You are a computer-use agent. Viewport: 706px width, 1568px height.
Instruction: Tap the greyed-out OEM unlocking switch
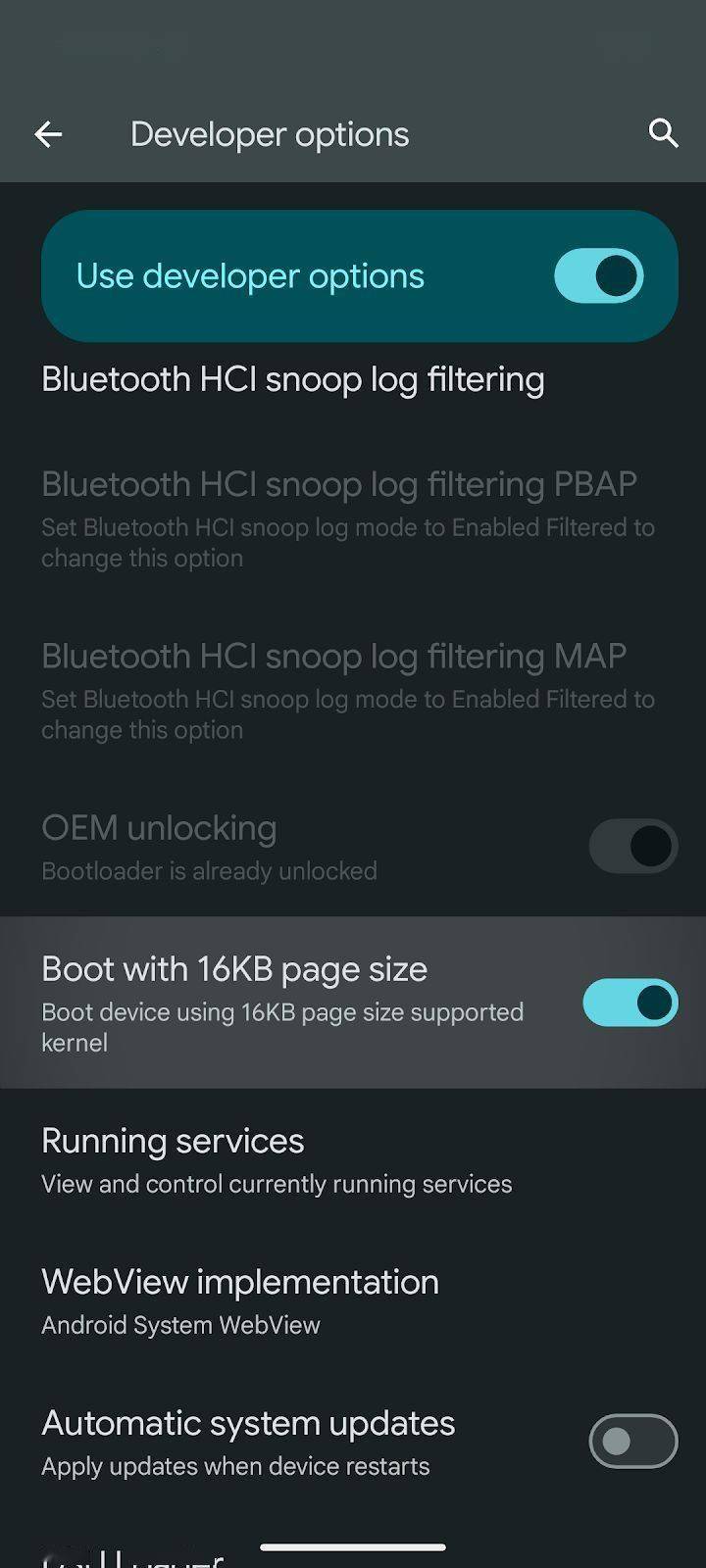632,846
